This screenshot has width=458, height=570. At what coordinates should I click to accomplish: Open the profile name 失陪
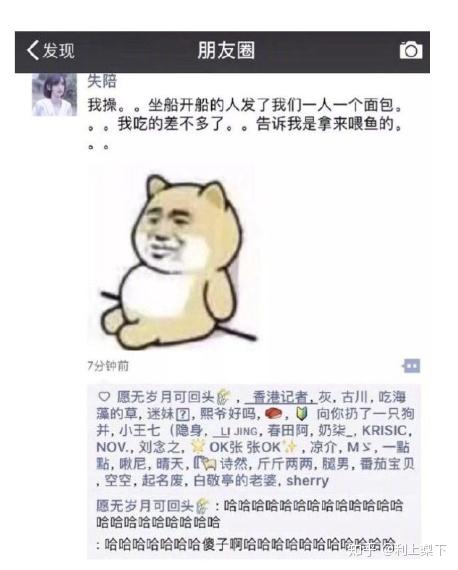point(101,81)
